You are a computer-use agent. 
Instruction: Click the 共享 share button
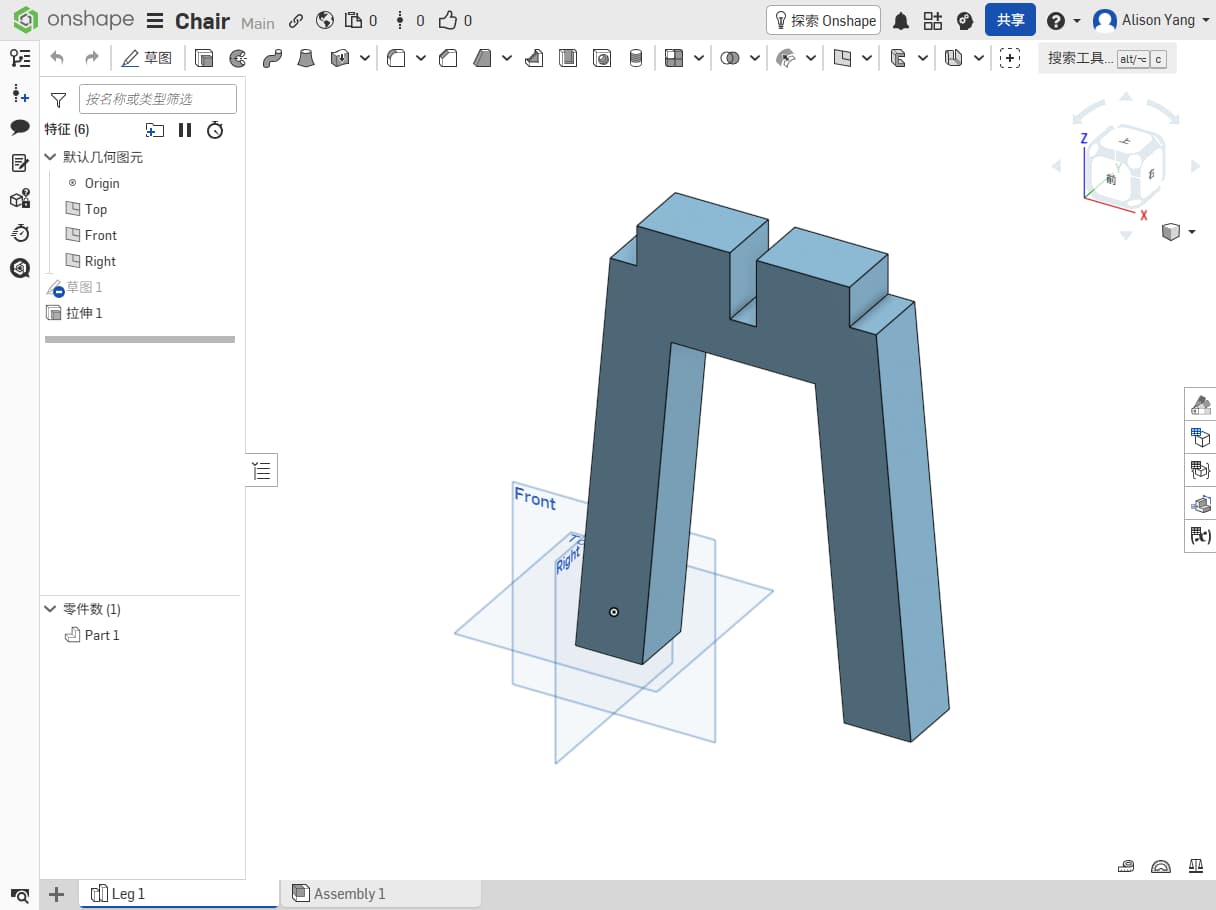[1010, 20]
